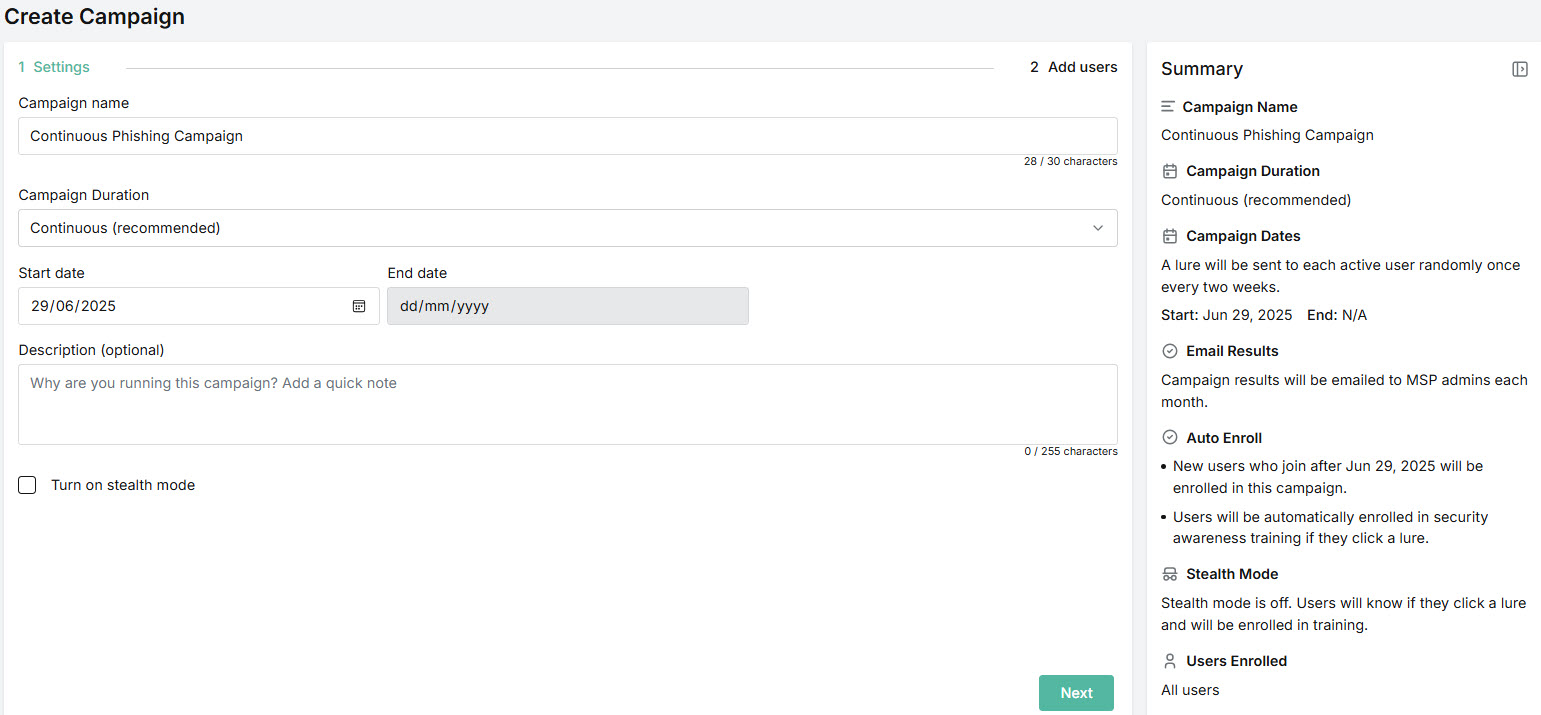The width and height of the screenshot is (1541, 715).
Task: Click 'Continuous Phishing Campaign' text in Summary
Action: (x=1267, y=135)
